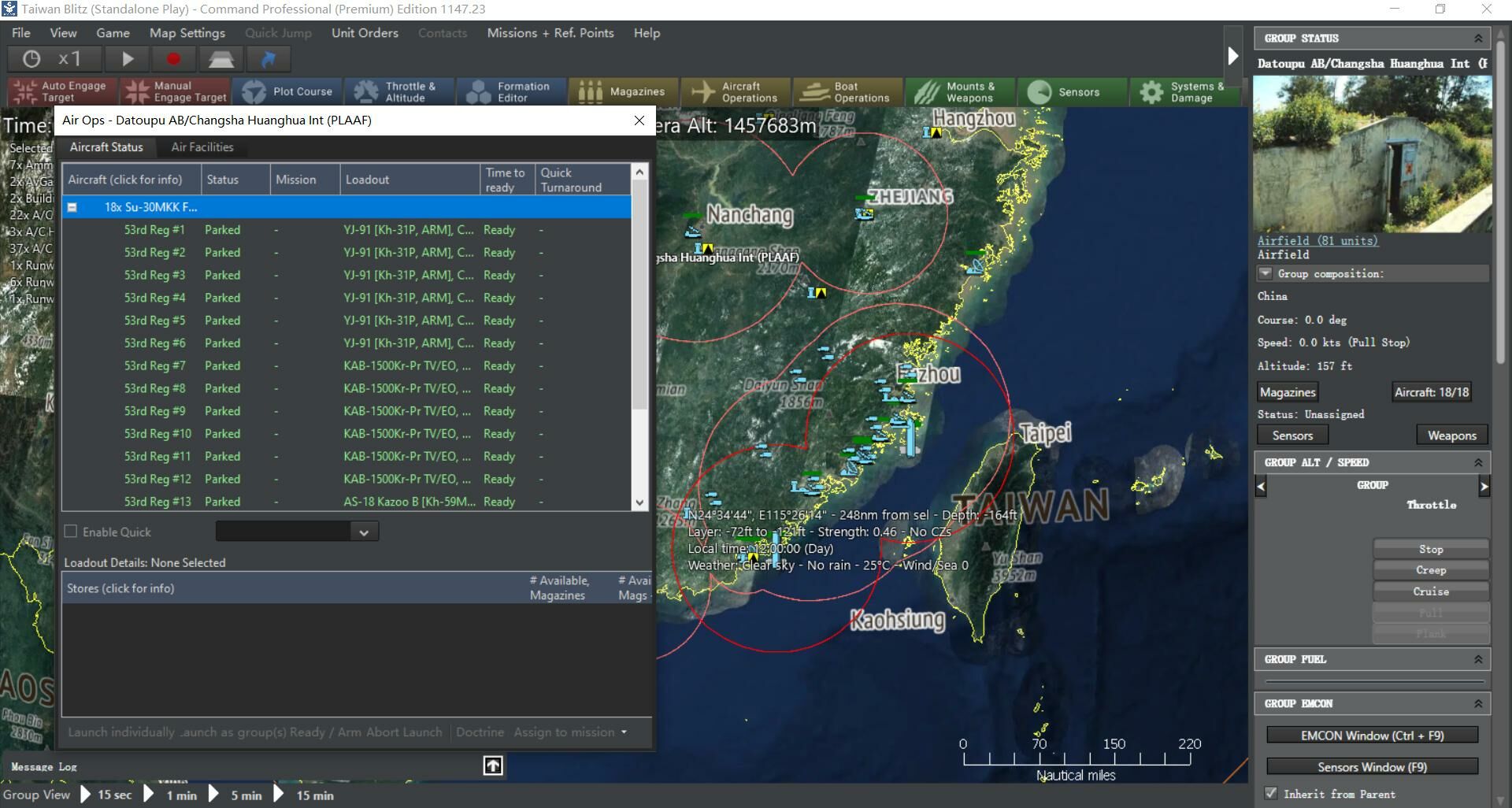The width and height of the screenshot is (1512, 808).
Task: Collapse the Group composition section
Action: coord(1266,273)
